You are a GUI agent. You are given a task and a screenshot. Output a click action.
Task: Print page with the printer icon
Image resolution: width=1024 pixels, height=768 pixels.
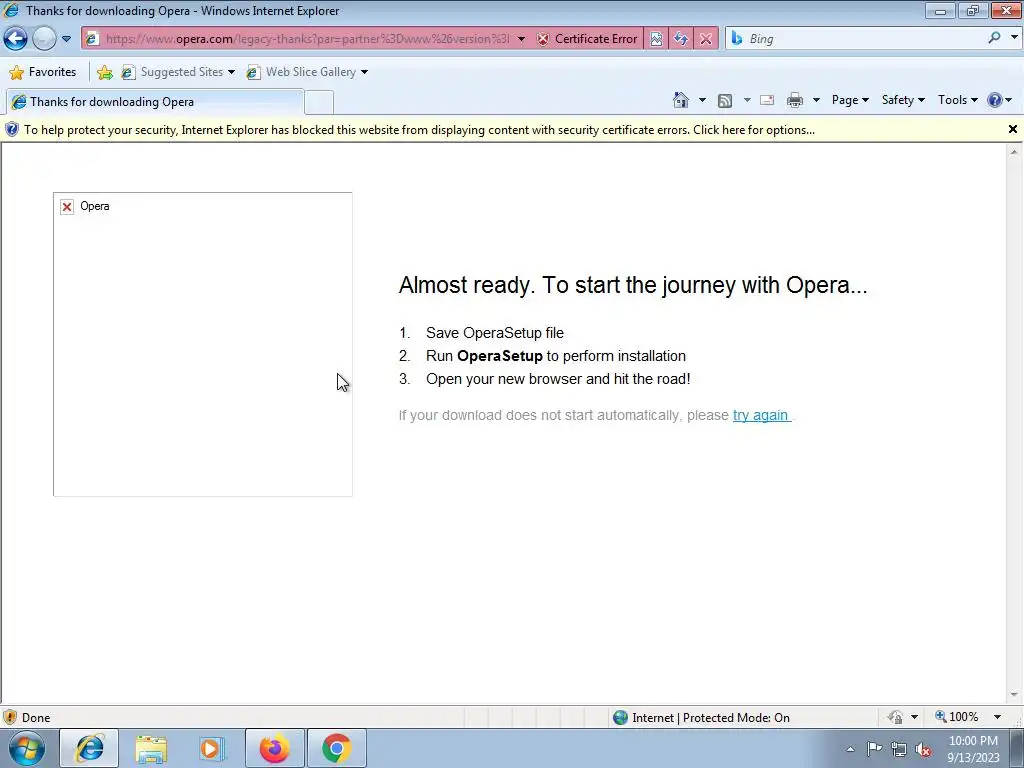tap(795, 100)
